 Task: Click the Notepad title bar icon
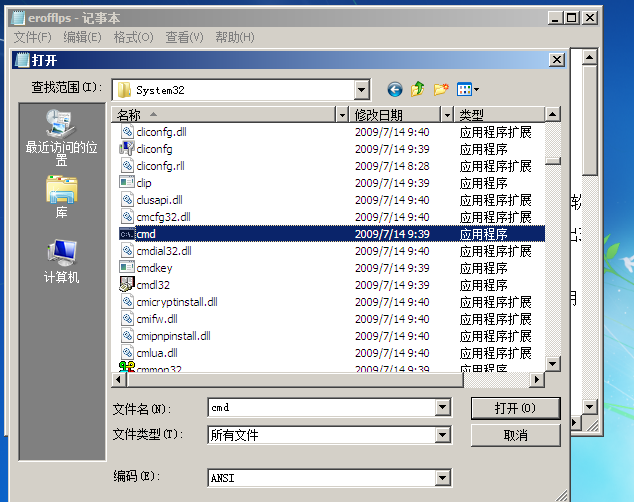pyautogui.click(x=18, y=18)
